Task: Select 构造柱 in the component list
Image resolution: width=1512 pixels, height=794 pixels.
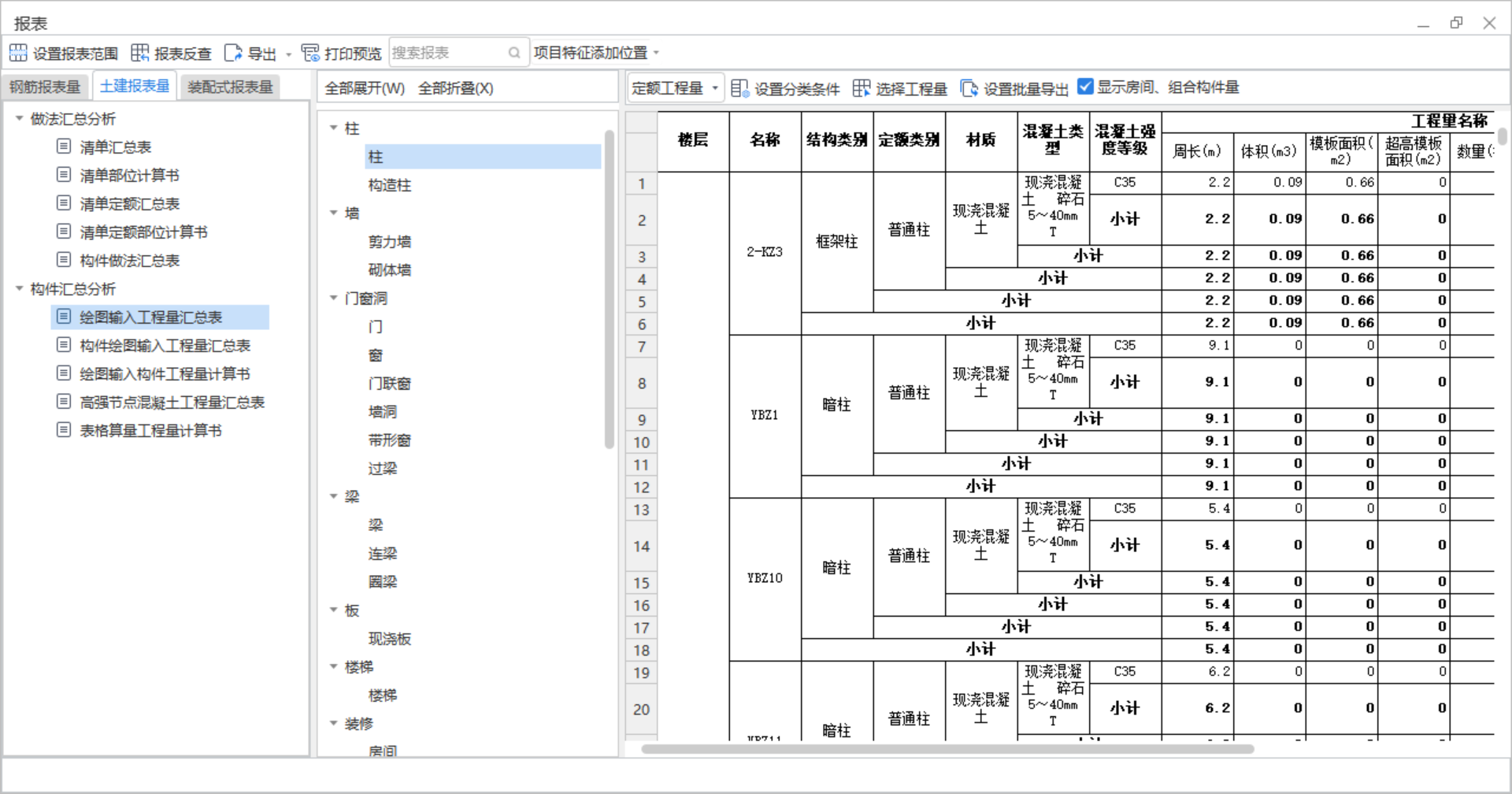Action: (390, 185)
